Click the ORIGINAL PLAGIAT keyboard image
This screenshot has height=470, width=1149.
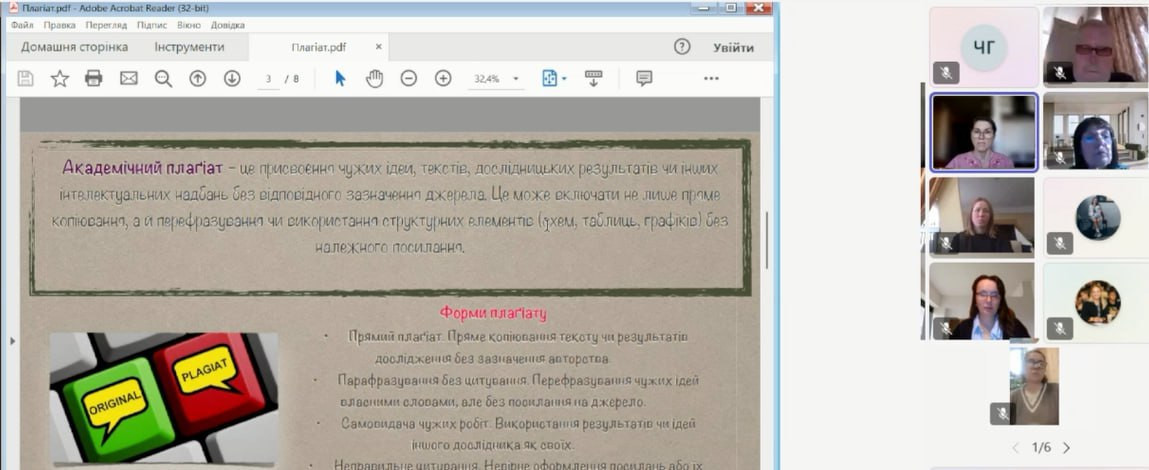point(164,400)
